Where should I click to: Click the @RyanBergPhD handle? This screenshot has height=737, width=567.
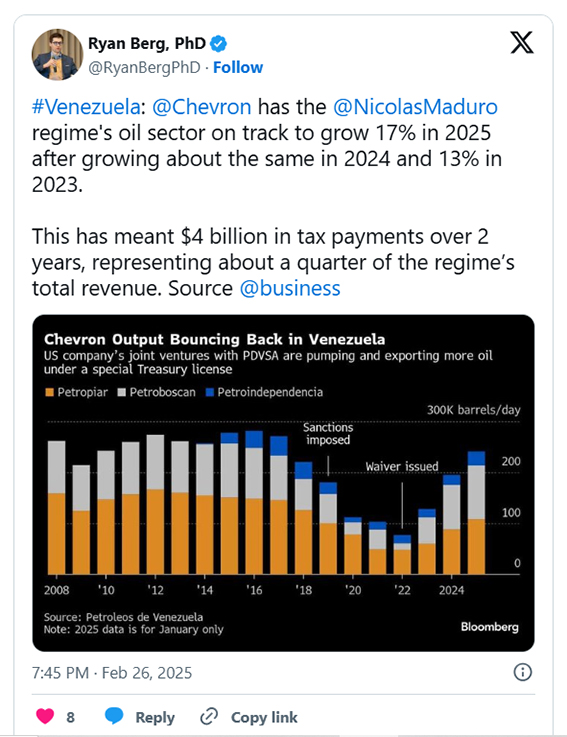144,68
